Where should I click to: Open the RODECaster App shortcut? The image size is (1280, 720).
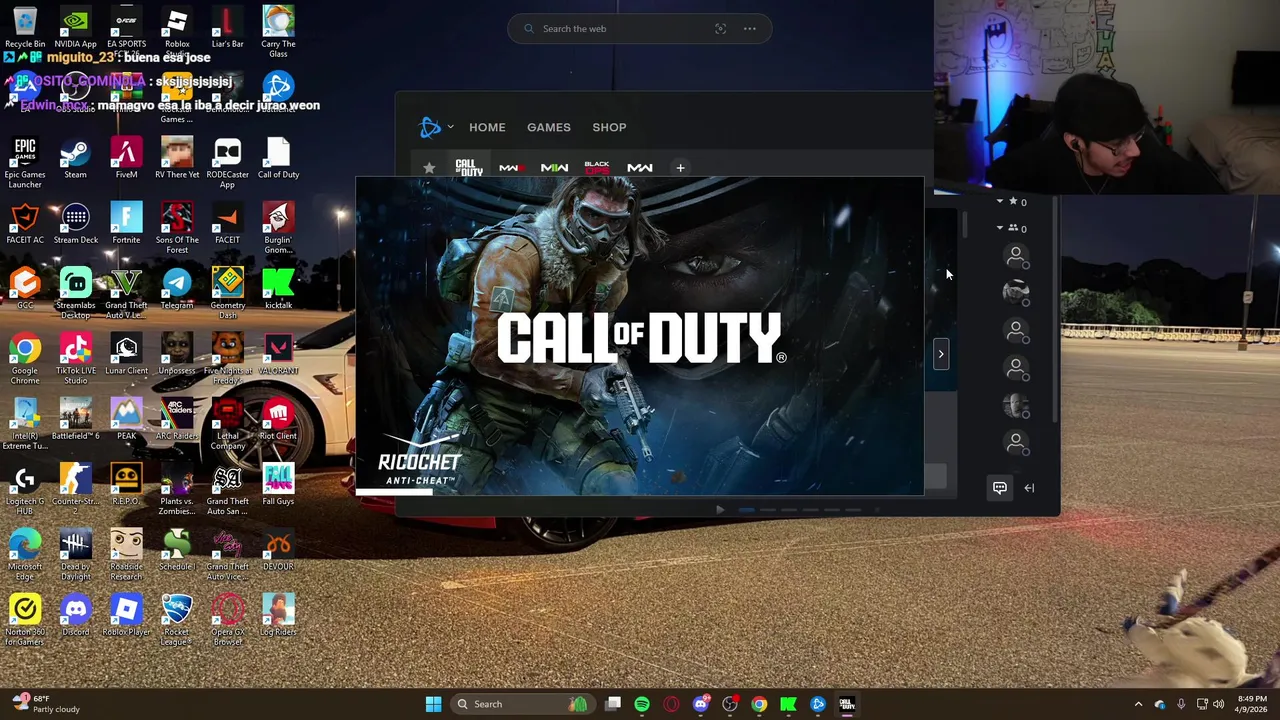tap(227, 163)
